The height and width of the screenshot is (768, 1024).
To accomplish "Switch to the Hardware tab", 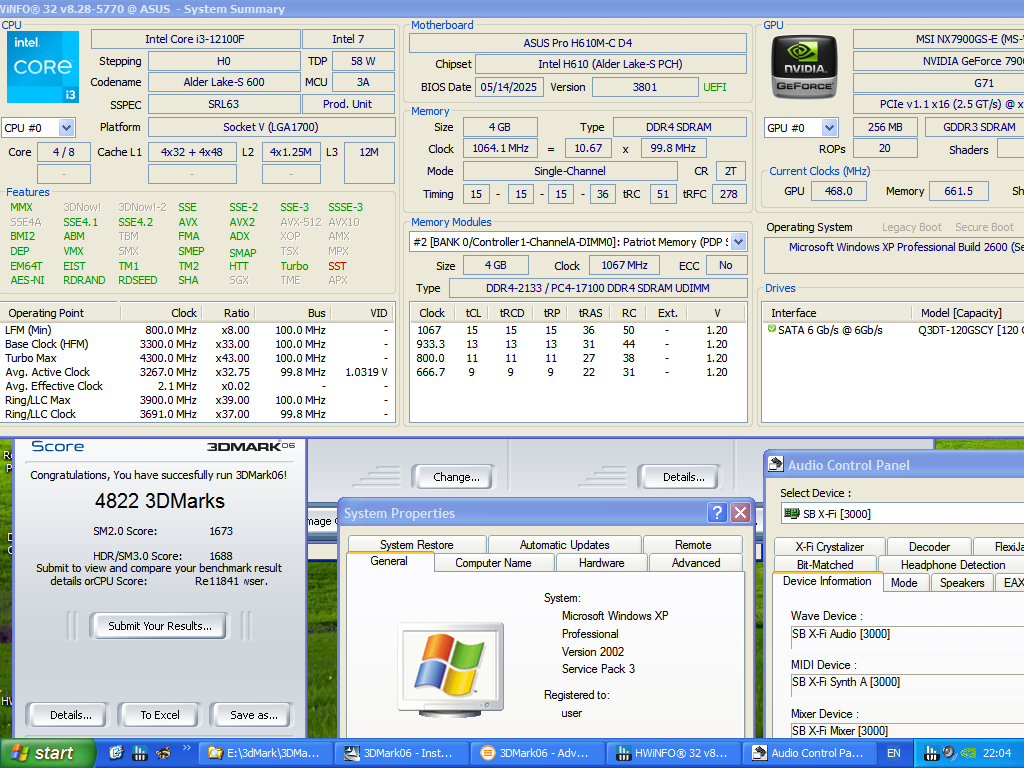I will point(601,563).
